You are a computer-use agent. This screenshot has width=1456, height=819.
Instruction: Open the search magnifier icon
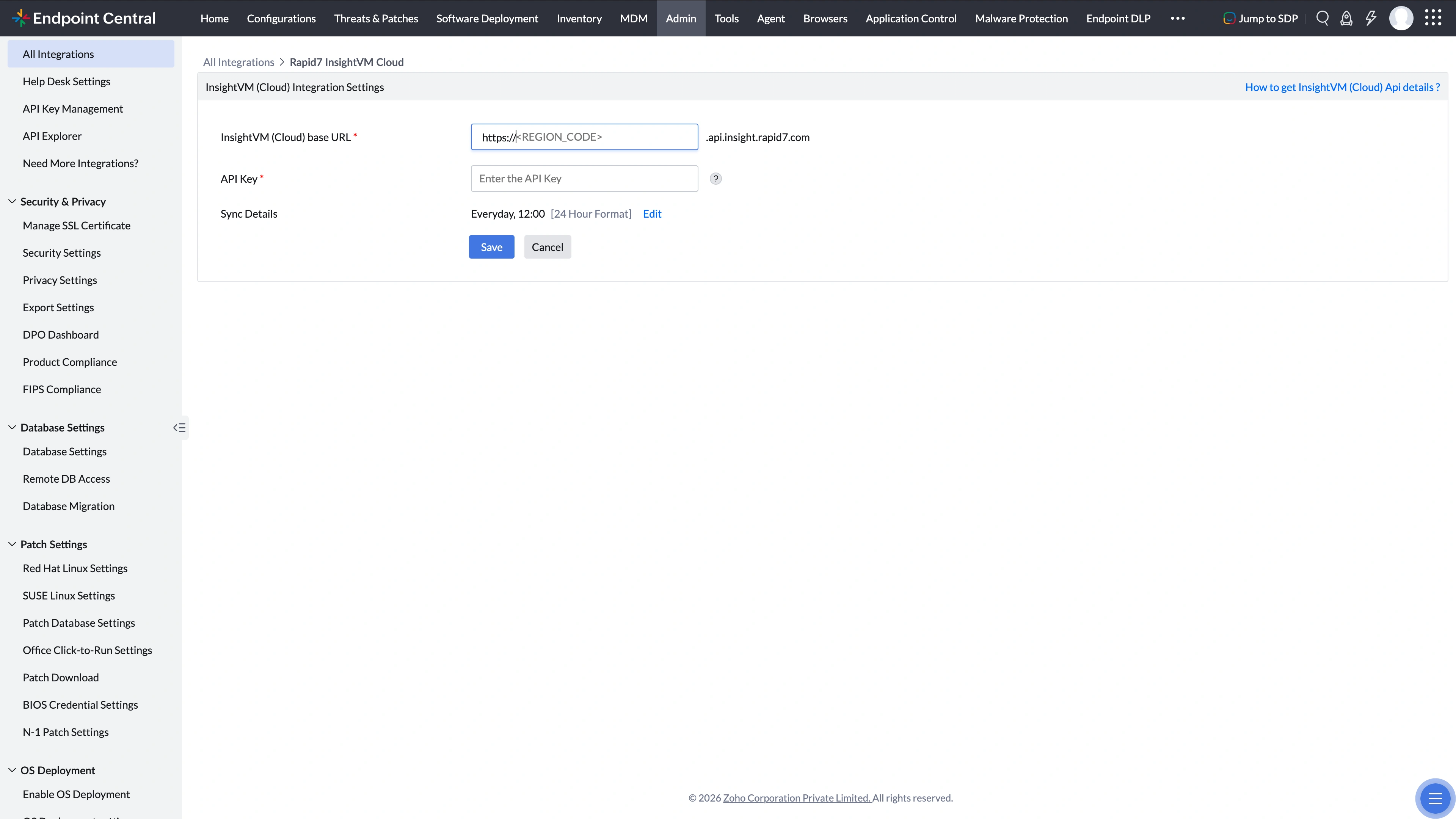pos(1322,18)
